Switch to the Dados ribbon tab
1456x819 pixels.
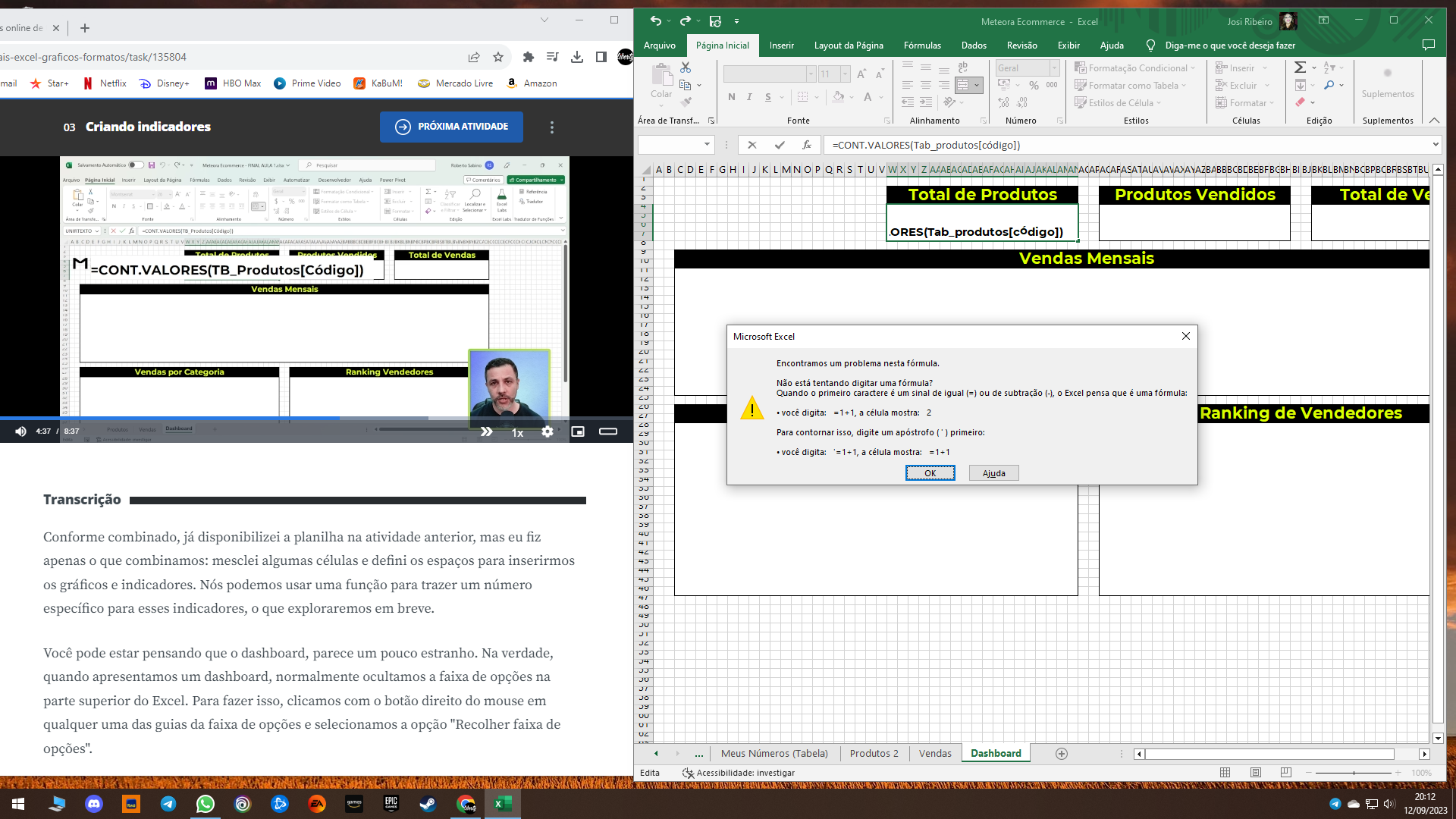(x=974, y=45)
